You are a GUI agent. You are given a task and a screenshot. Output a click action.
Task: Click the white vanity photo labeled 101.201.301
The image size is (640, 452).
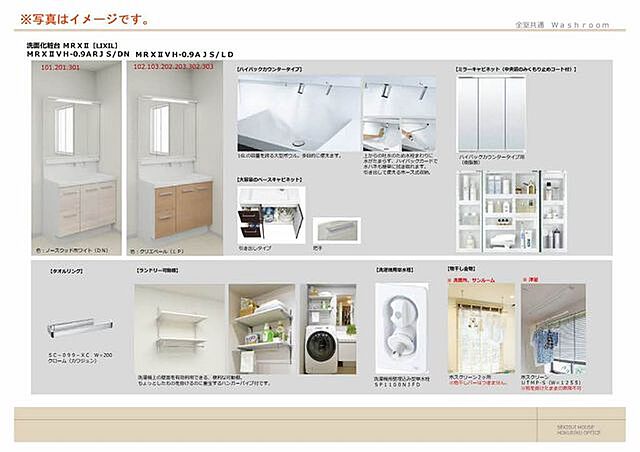(76, 158)
